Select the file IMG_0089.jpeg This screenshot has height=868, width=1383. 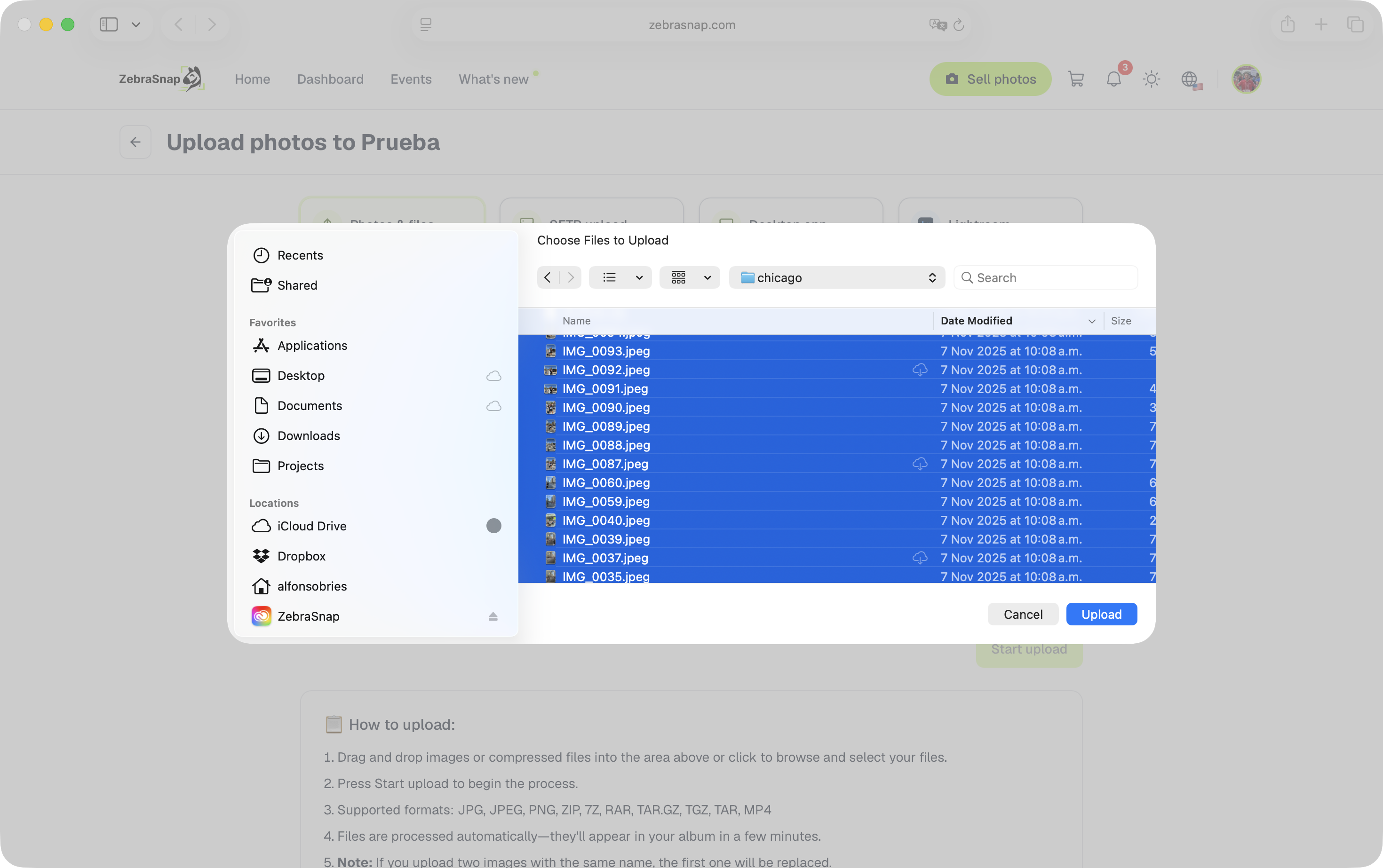(x=837, y=426)
